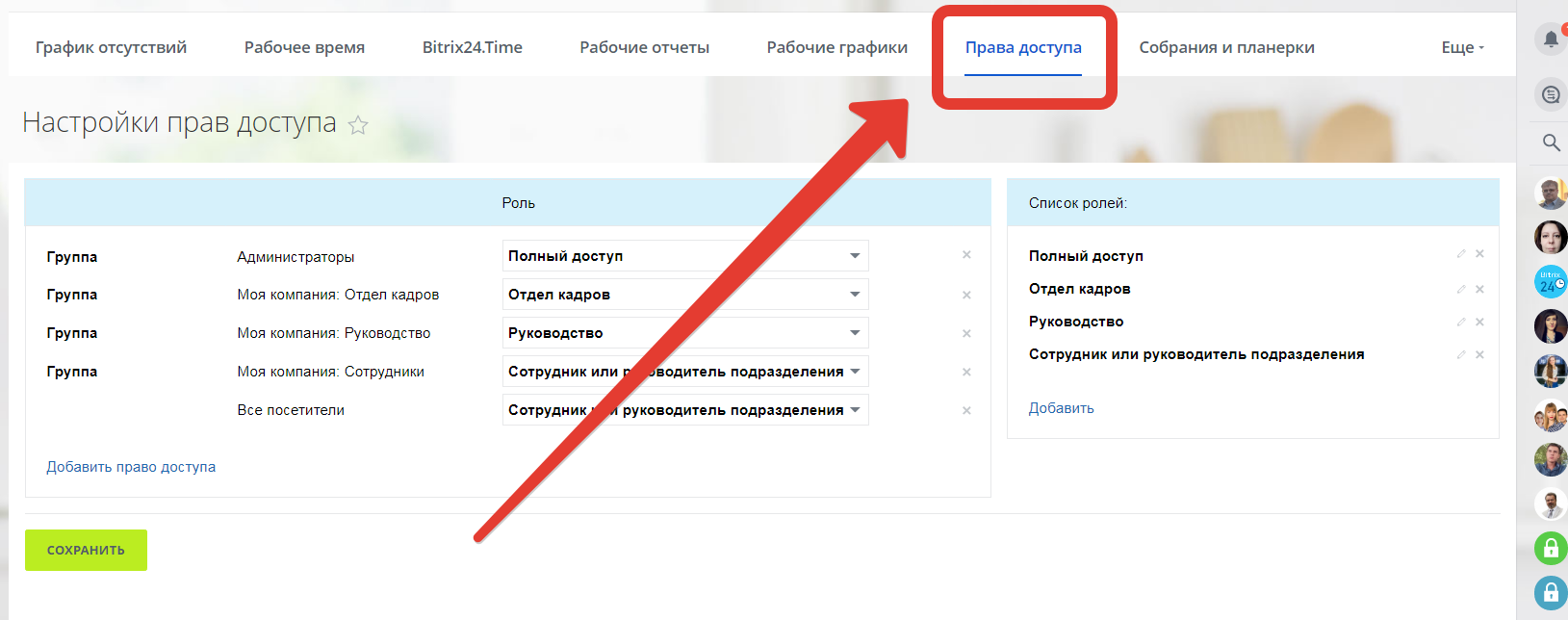
Task: Remove the Администраторы group access row
Action: (966, 255)
